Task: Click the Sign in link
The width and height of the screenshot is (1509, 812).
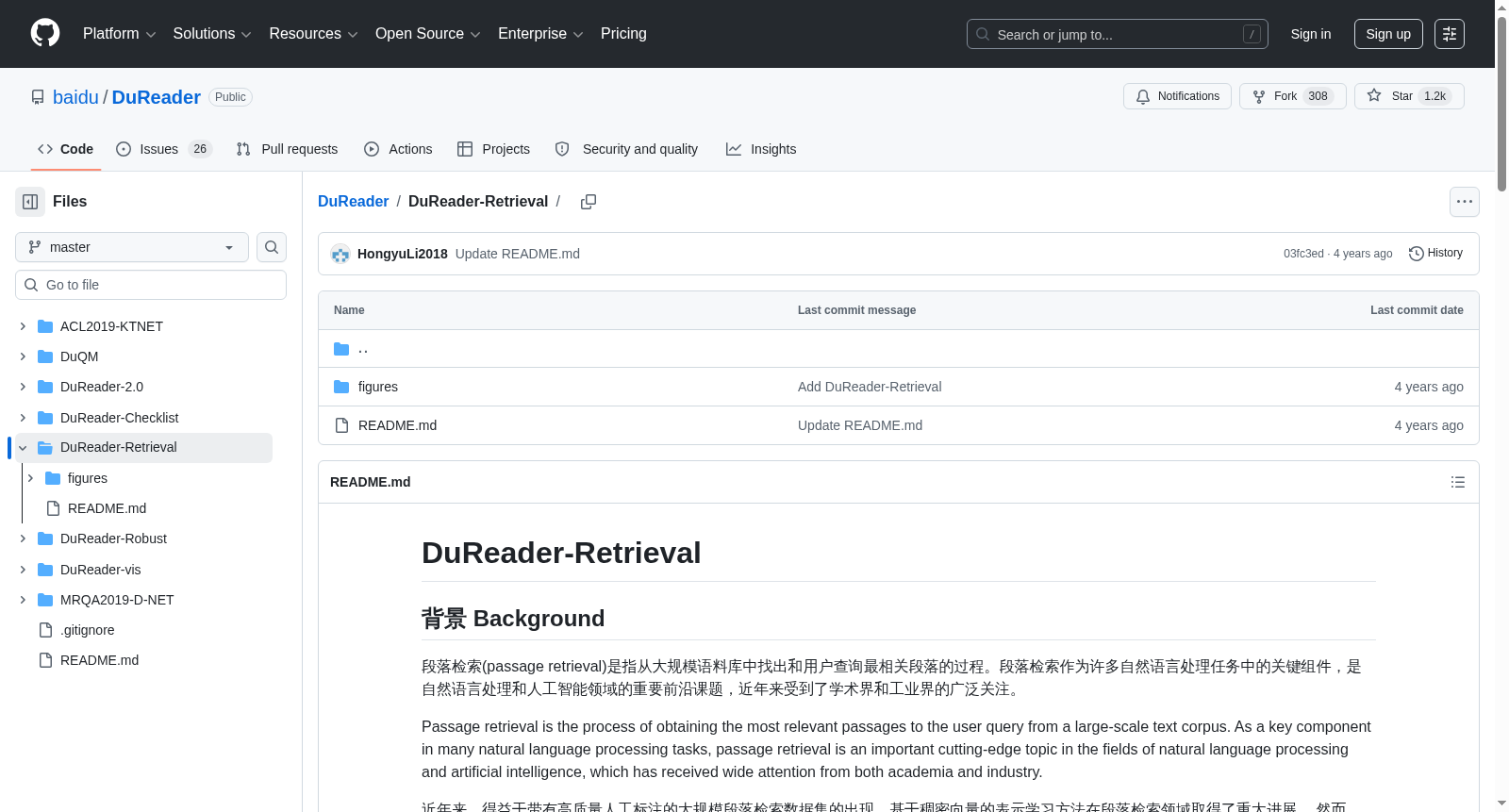Action: (1311, 34)
